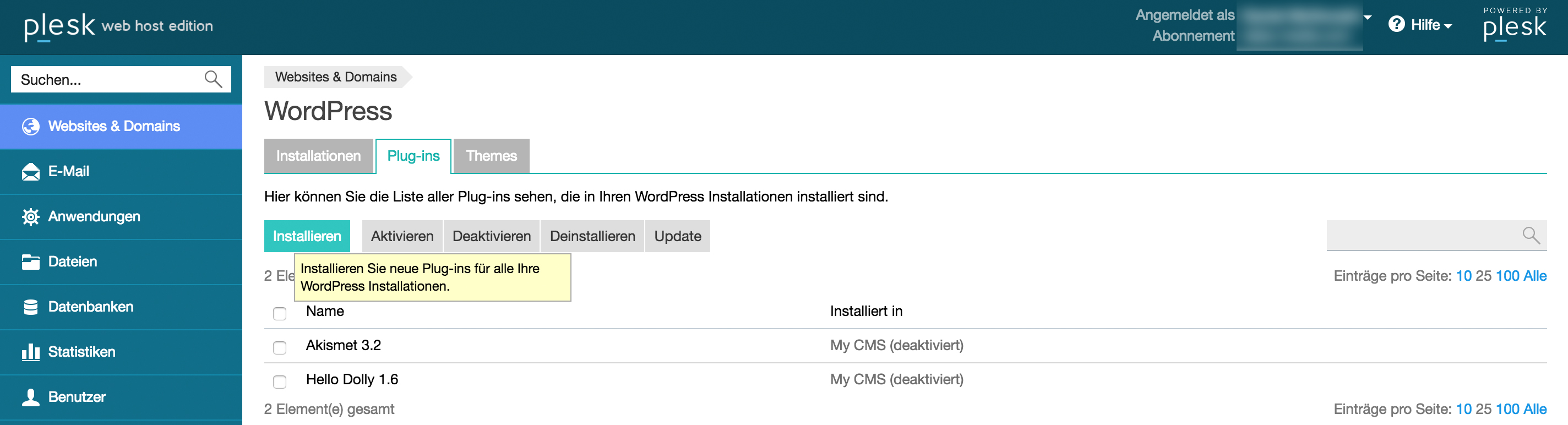This screenshot has height=425, width=1568.
Task: Open Statistiken in sidebar
Action: tap(121, 352)
